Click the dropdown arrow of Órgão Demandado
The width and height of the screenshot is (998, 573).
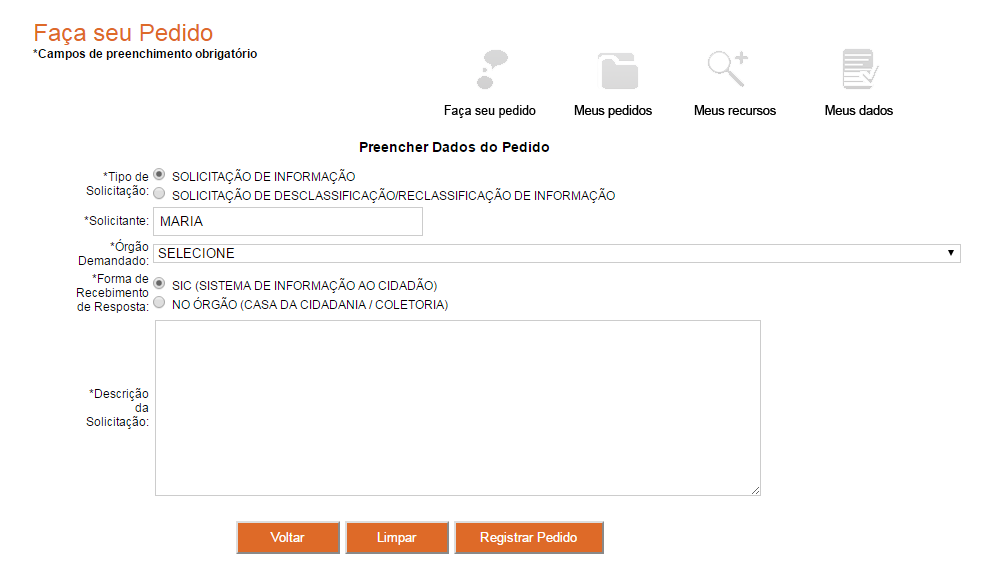pyautogui.click(x=951, y=254)
